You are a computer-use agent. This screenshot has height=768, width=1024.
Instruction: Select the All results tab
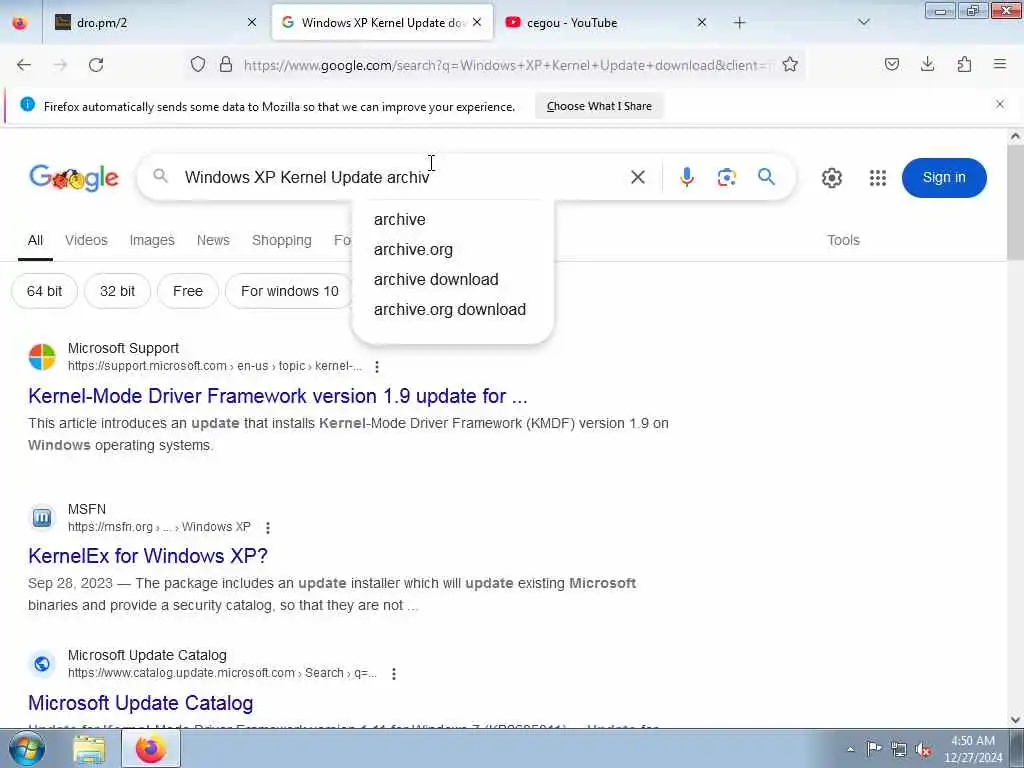coord(35,240)
